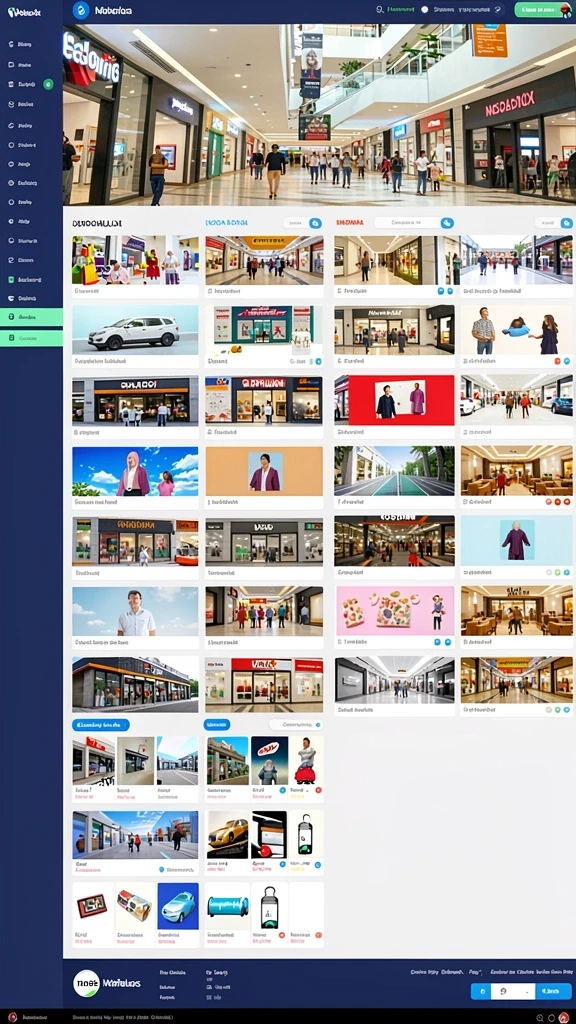The image size is (576, 1024).
Task: Open the white SUV car thumbnail
Action: (x=135, y=329)
